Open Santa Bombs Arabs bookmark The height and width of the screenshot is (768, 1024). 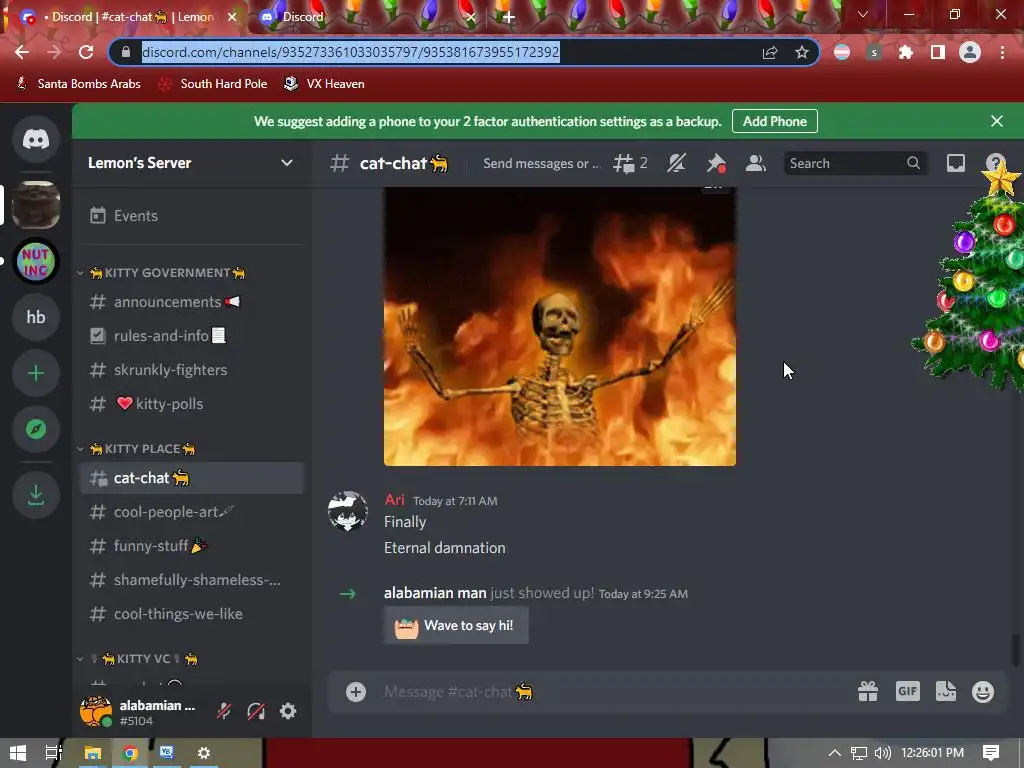[x=78, y=84]
